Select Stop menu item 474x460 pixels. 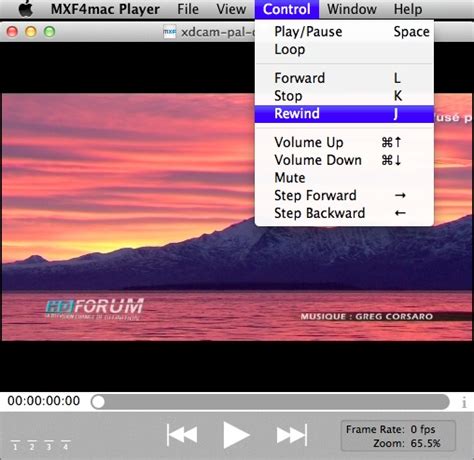click(x=344, y=96)
